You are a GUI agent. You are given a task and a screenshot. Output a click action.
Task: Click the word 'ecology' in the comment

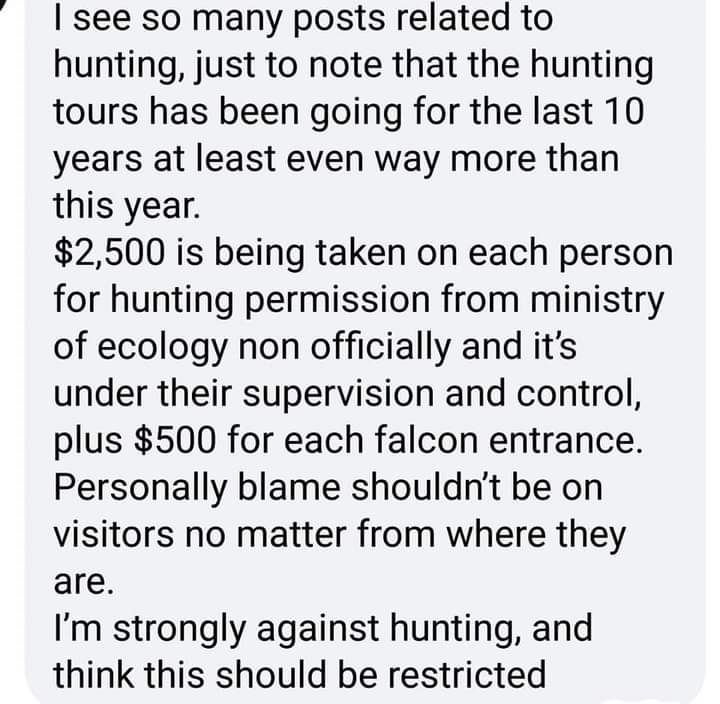pyautogui.click(x=163, y=349)
